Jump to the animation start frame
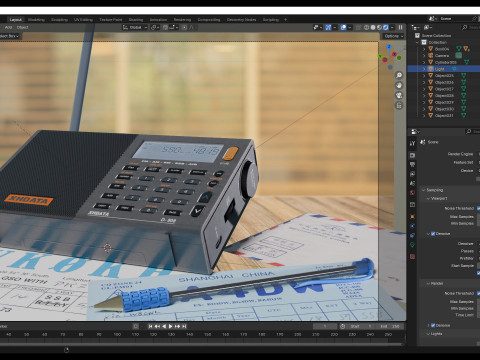 150,326
